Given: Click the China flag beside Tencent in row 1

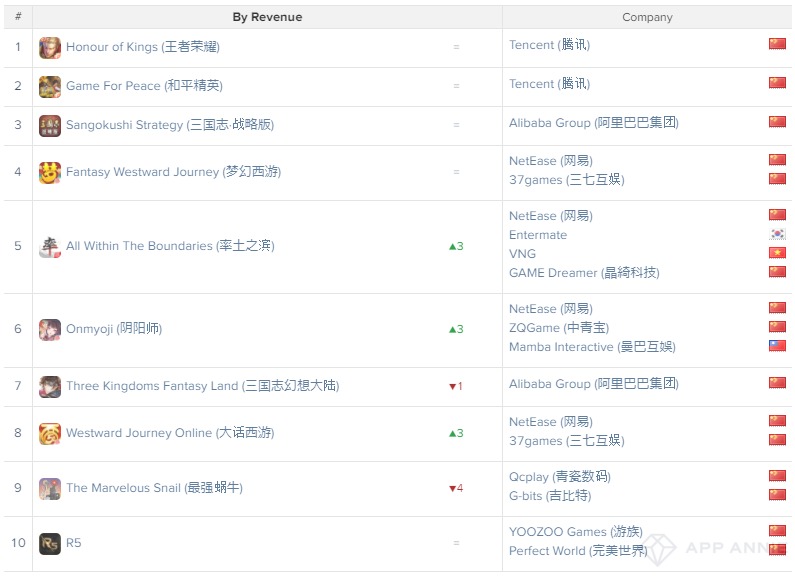Looking at the screenshot, I should [x=777, y=44].
